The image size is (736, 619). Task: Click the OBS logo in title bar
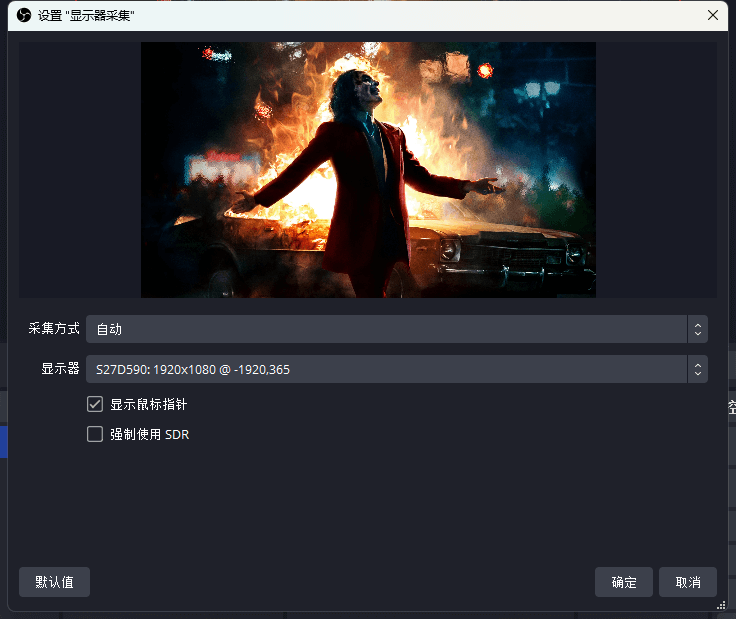point(24,15)
